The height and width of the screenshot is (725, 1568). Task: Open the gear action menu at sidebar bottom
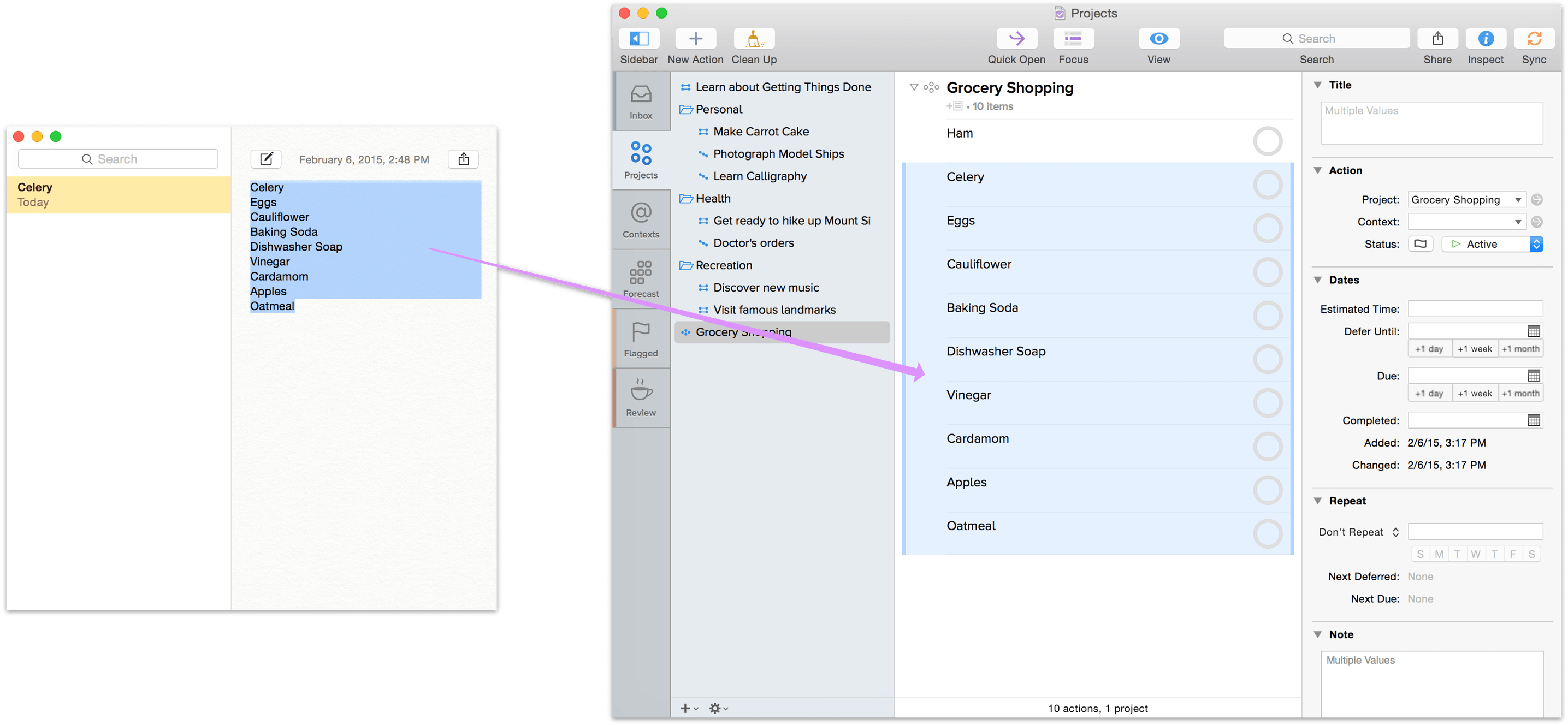point(718,709)
